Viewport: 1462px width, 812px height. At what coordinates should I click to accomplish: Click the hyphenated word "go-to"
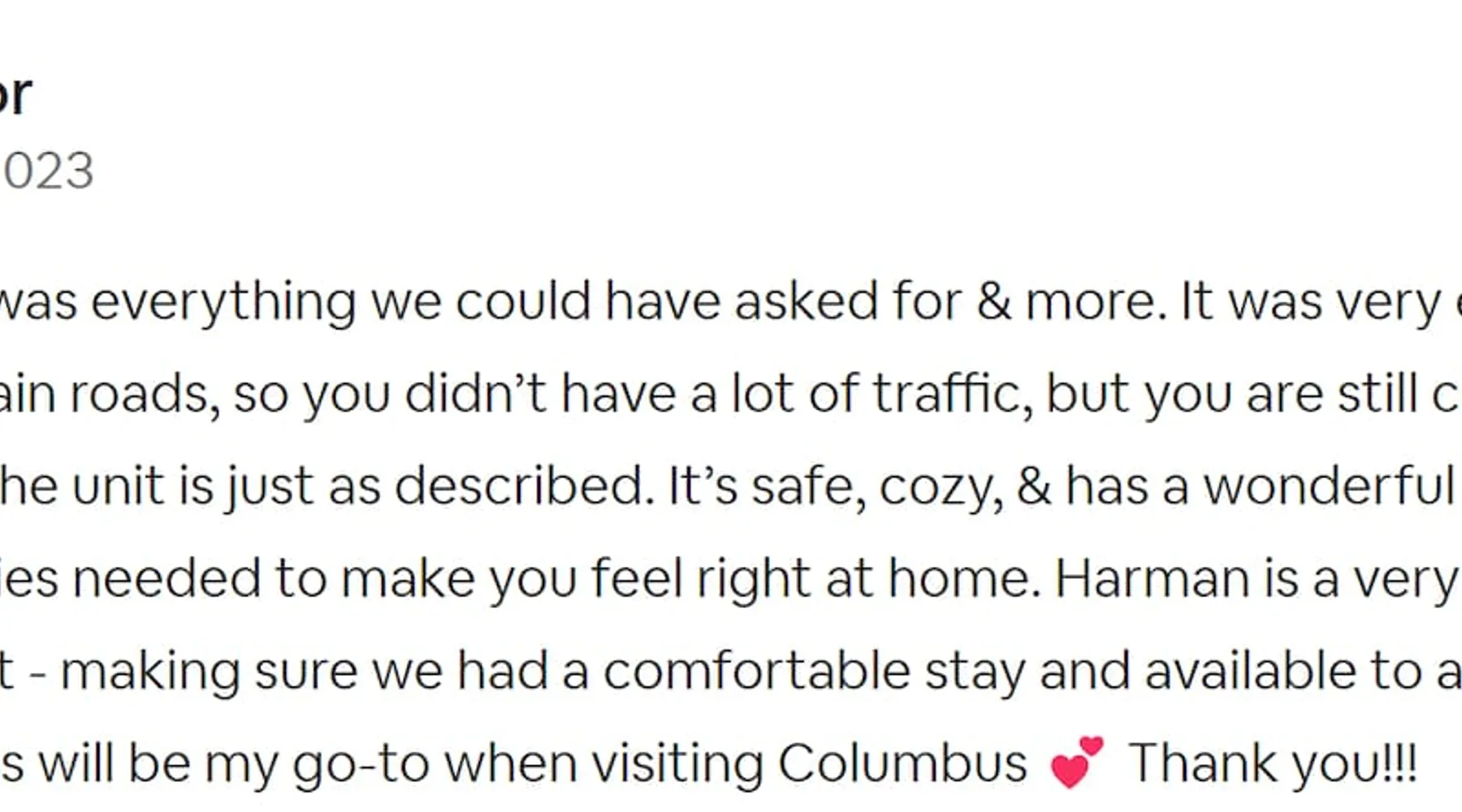tap(361, 766)
